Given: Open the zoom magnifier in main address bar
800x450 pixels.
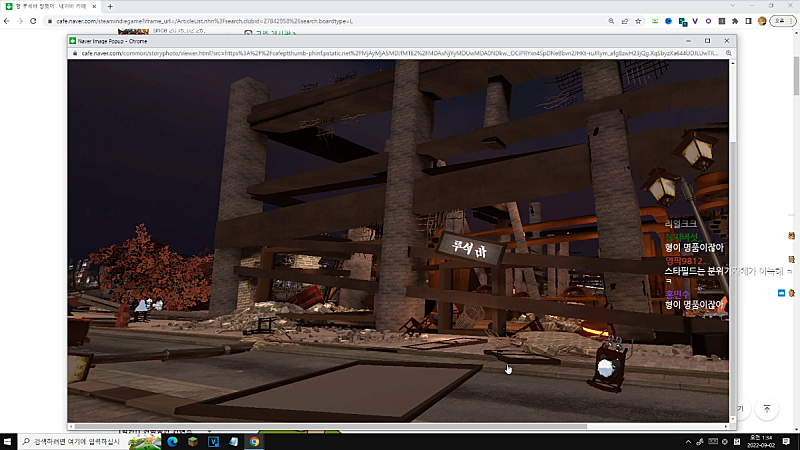Looking at the screenshot, I should coord(611,21).
